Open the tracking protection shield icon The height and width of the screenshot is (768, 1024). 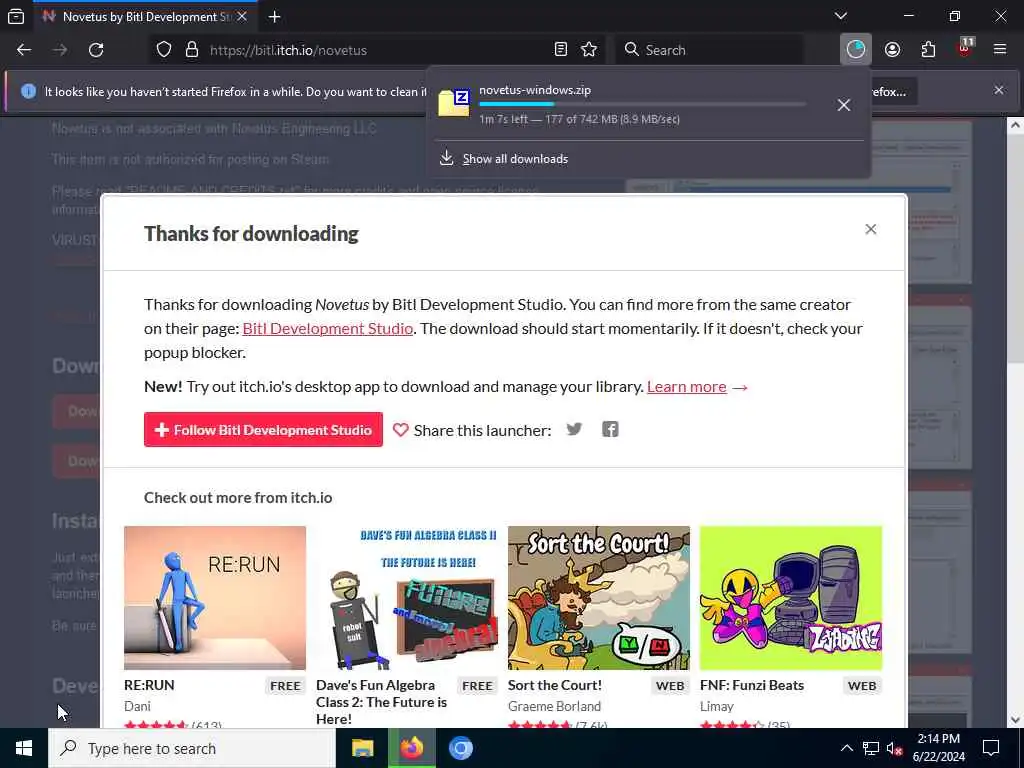coord(164,50)
